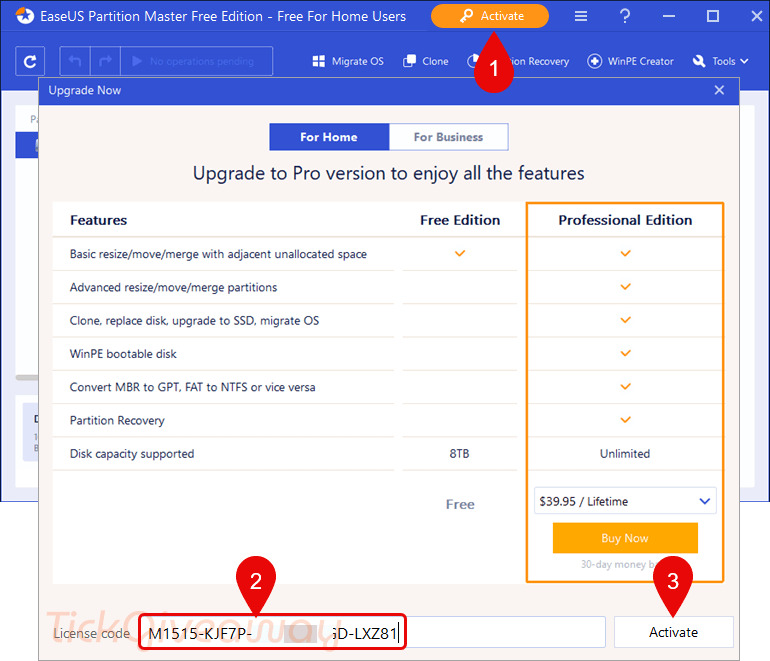Open the help question mark icon
Viewport: 770px width, 661px height.
(625, 16)
